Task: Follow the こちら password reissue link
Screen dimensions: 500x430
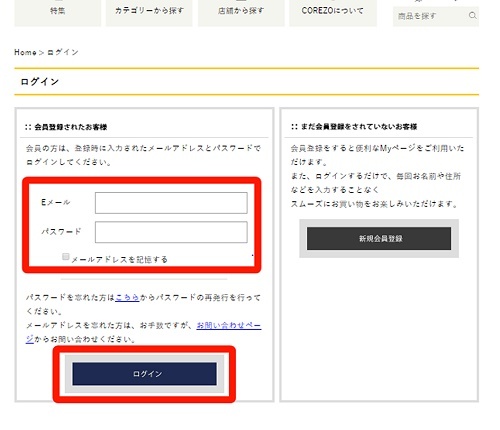Action: [127, 297]
